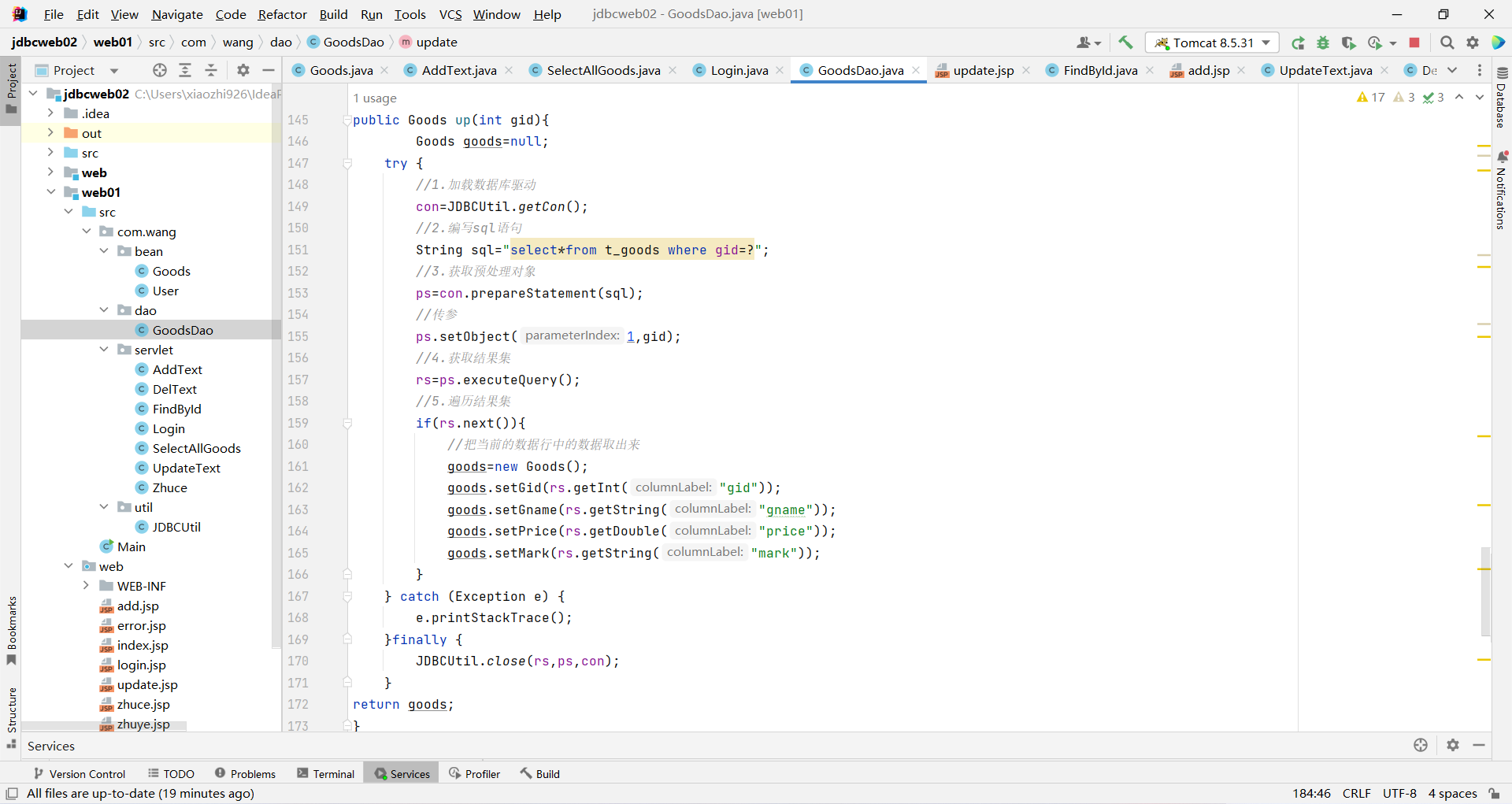
Task: Click the Services panel crosshair icon
Action: (x=1421, y=745)
